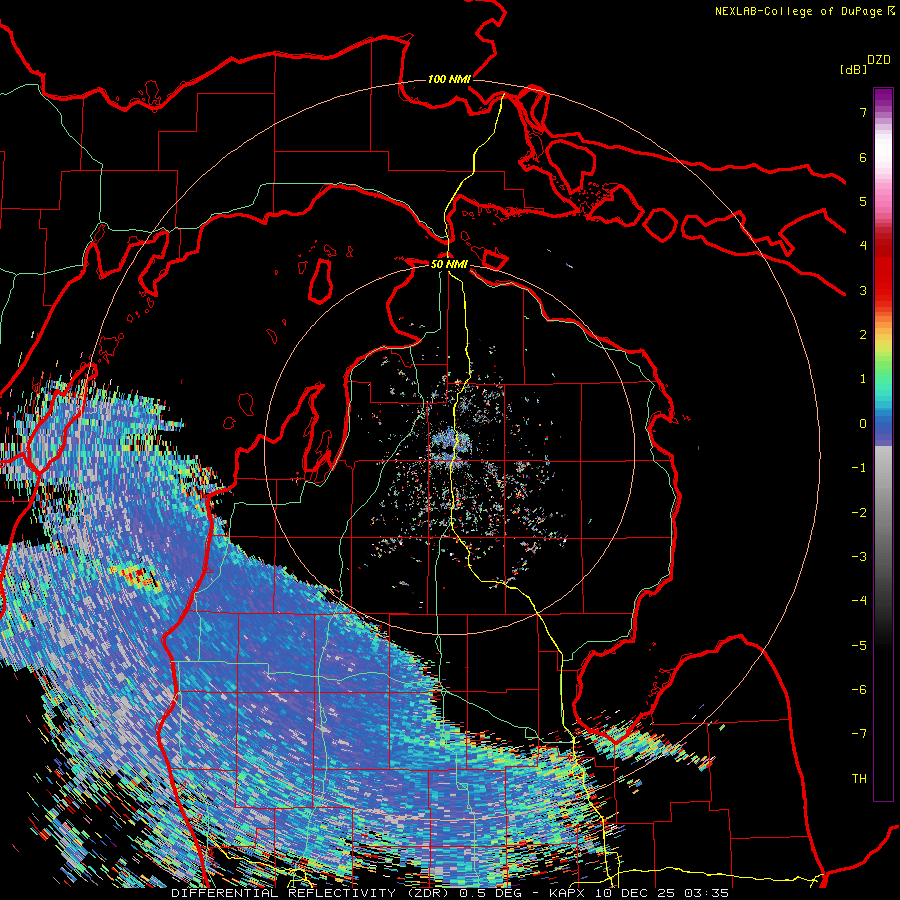
Task: Click the 0 dB value on color scale
Action: pyautogui.click(x=863, y=424)
